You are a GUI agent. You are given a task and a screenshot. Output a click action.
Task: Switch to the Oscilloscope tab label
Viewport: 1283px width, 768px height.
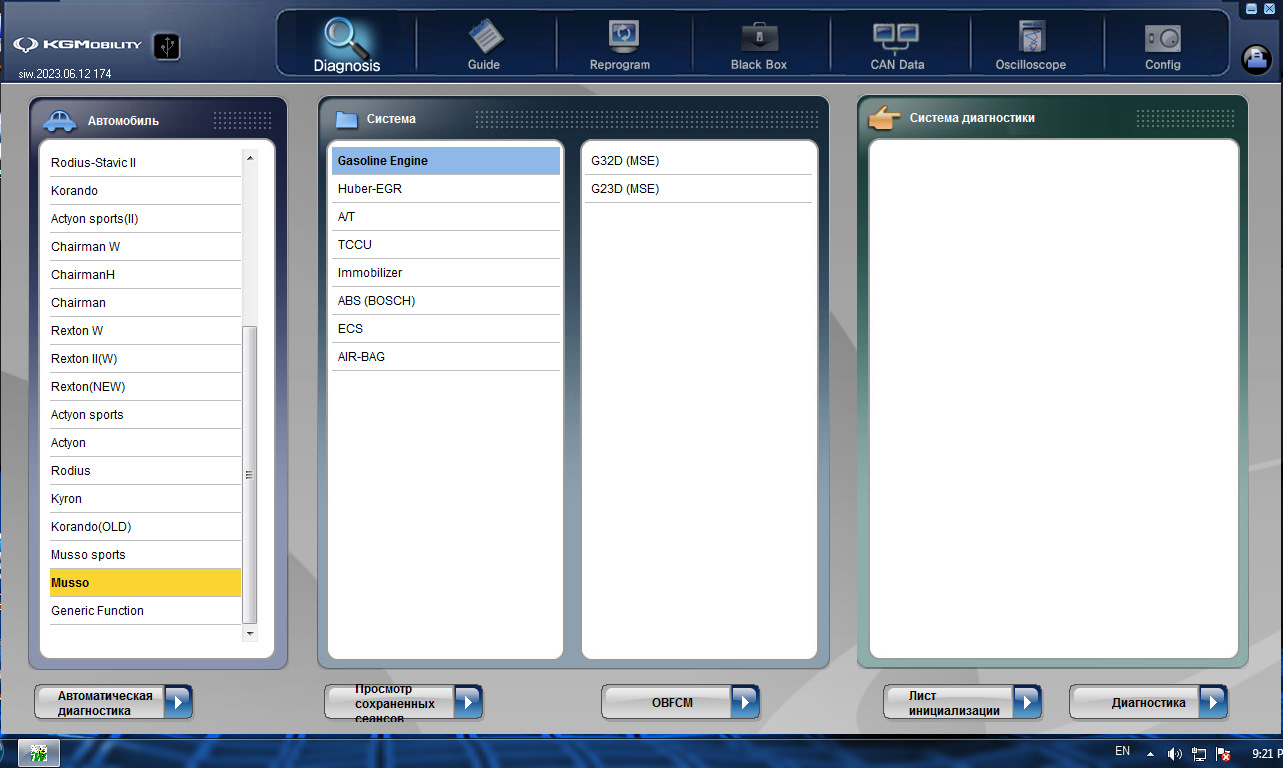click(x=1031, y=65)
